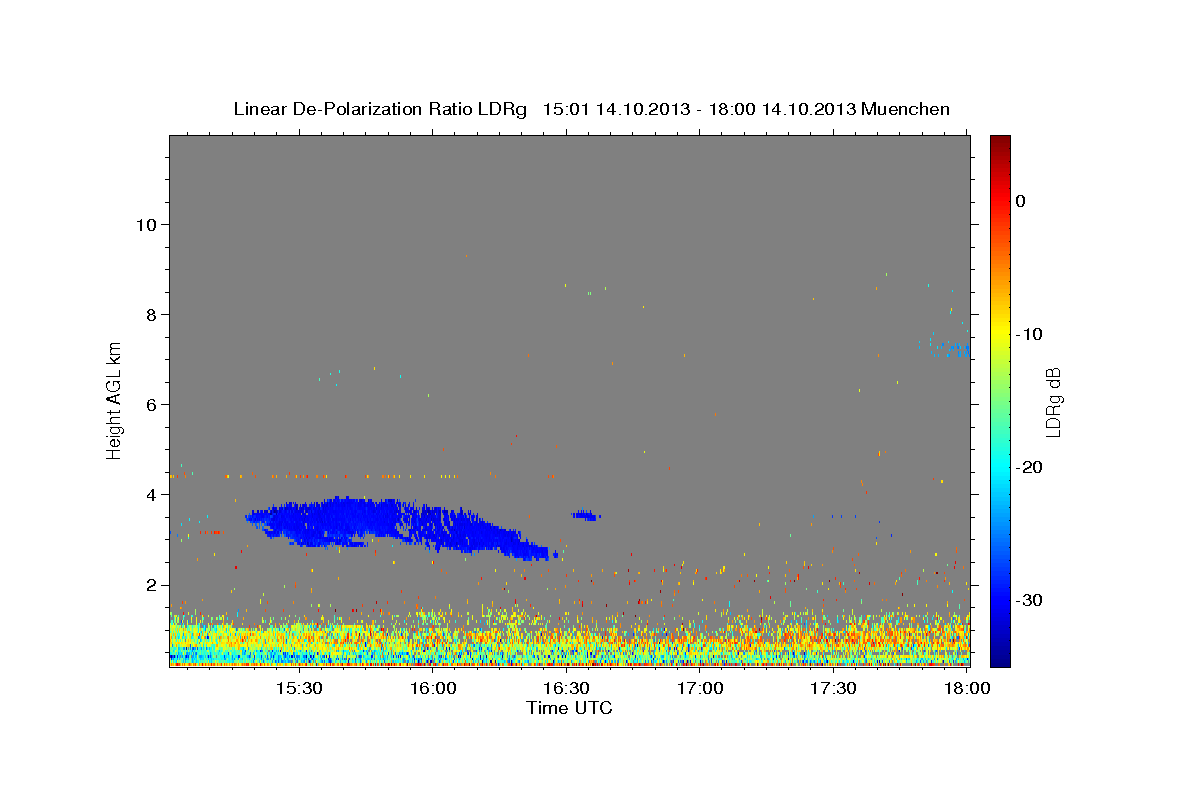Click the '15:30' time axis label
The image size is (1200, 800).
[298, 689]
